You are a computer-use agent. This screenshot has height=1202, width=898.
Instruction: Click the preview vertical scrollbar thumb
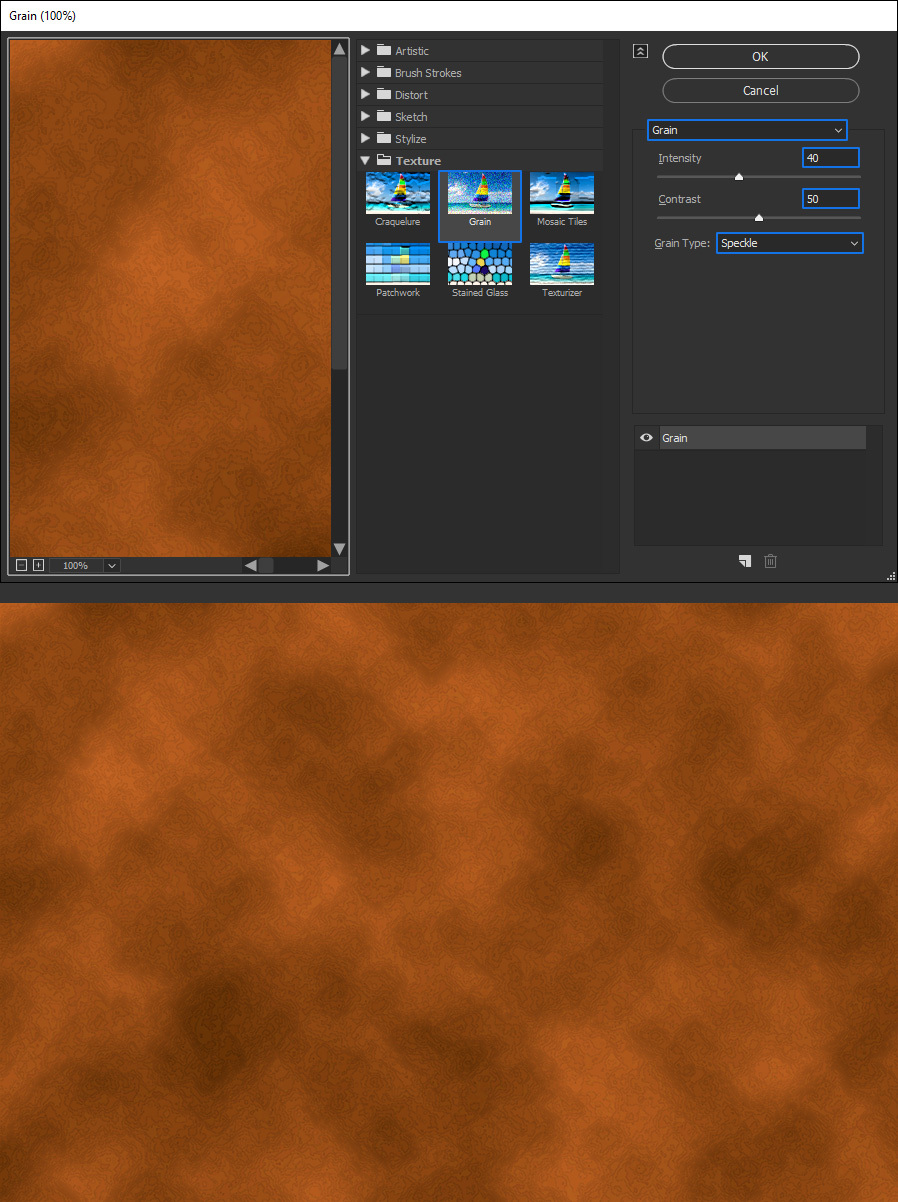click(x=339, y=215)
